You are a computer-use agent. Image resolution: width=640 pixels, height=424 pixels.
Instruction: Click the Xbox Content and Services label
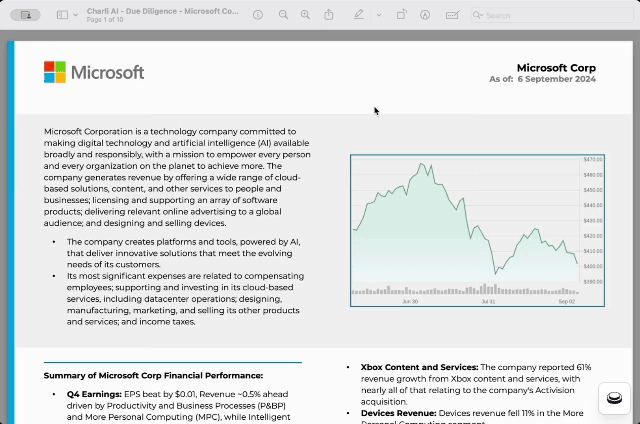coord(419,367)
